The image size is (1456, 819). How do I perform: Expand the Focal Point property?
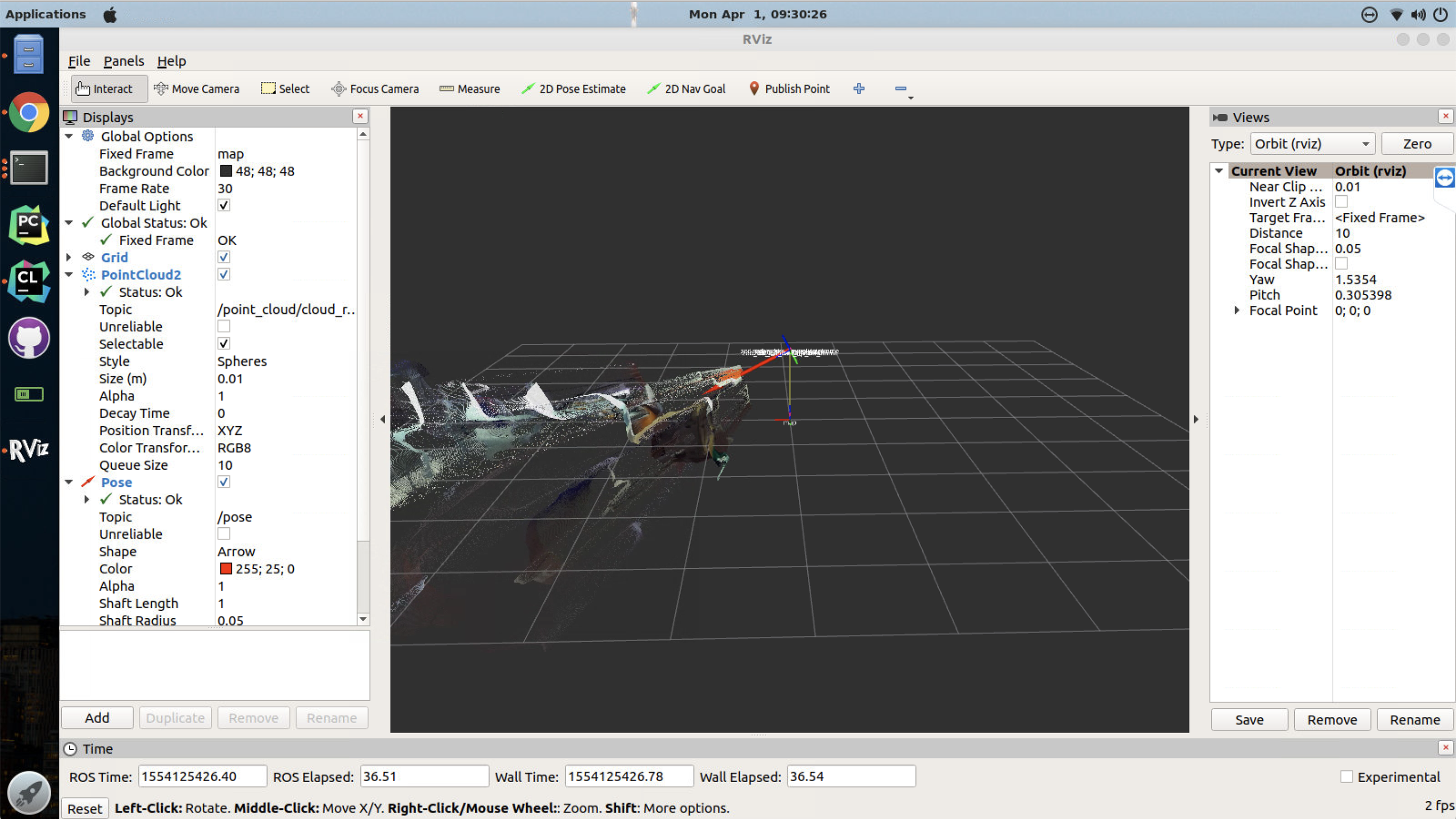pos(1237,310)
